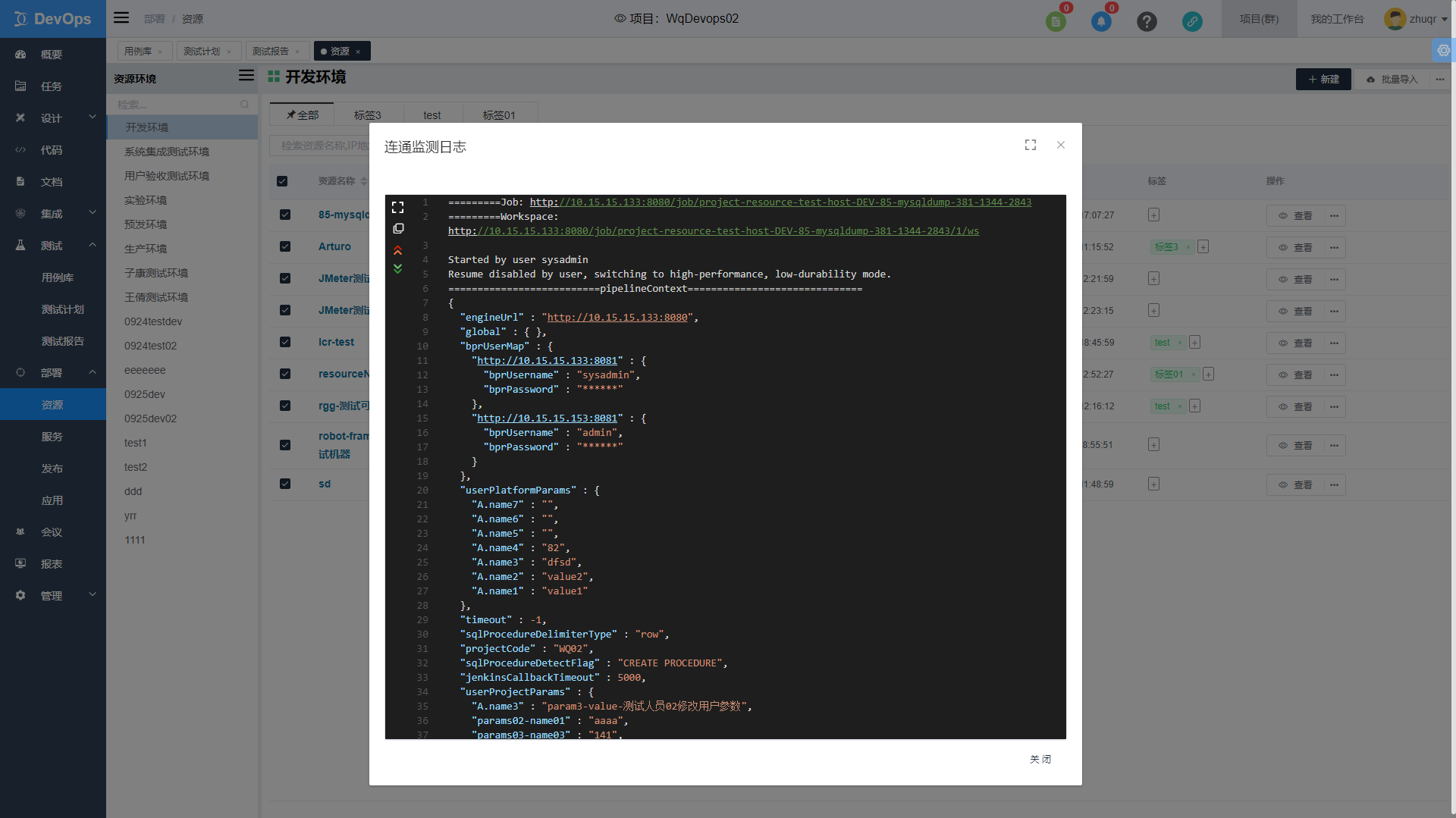Collapse 部署 sidebar menu
This screenshot has height=818, width=1456.
pyautogui.click(x=53, y=373)
